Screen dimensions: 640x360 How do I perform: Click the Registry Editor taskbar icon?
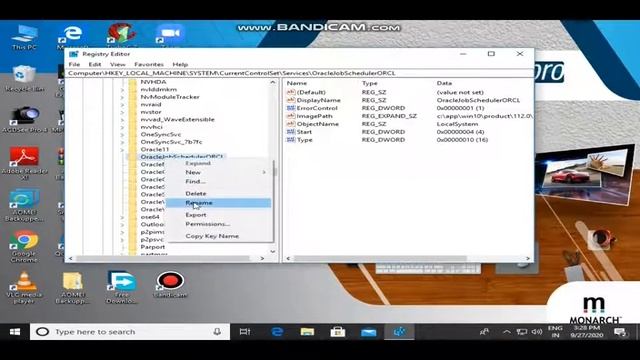[x=399, y=332]
